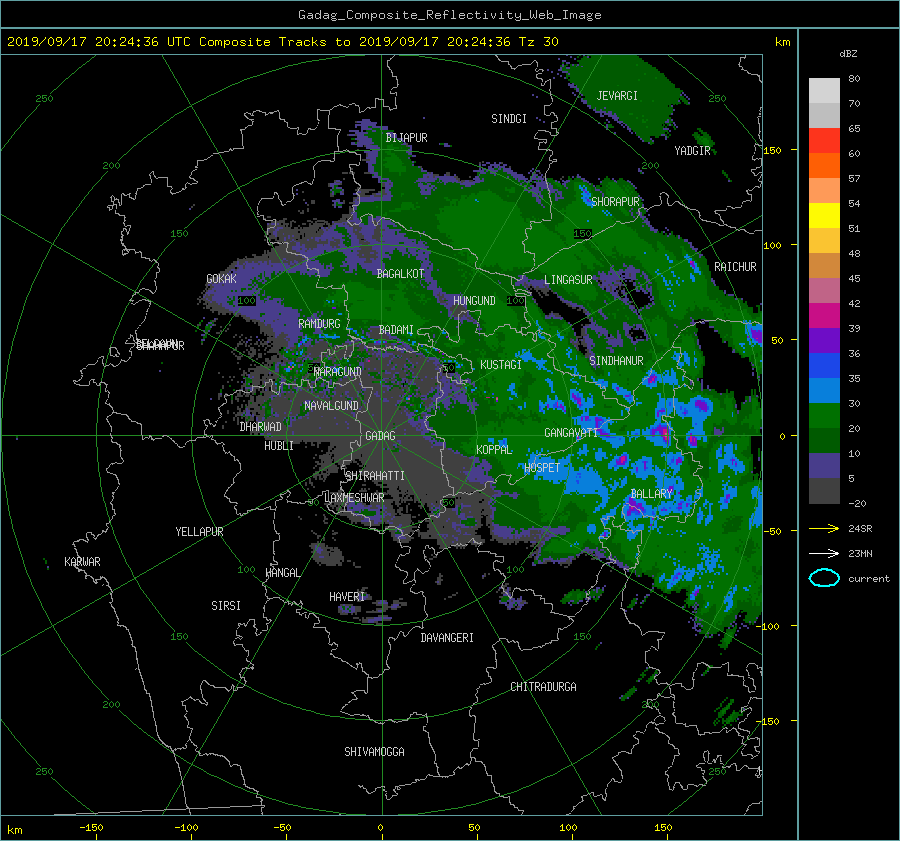Select the HANGAL label
Screen dimensions: 900x841
coord(283,573)
